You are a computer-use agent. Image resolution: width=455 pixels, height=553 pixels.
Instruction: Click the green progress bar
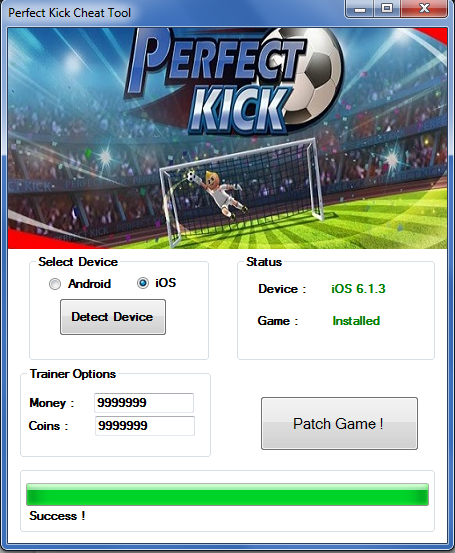[x=228, y=494]
